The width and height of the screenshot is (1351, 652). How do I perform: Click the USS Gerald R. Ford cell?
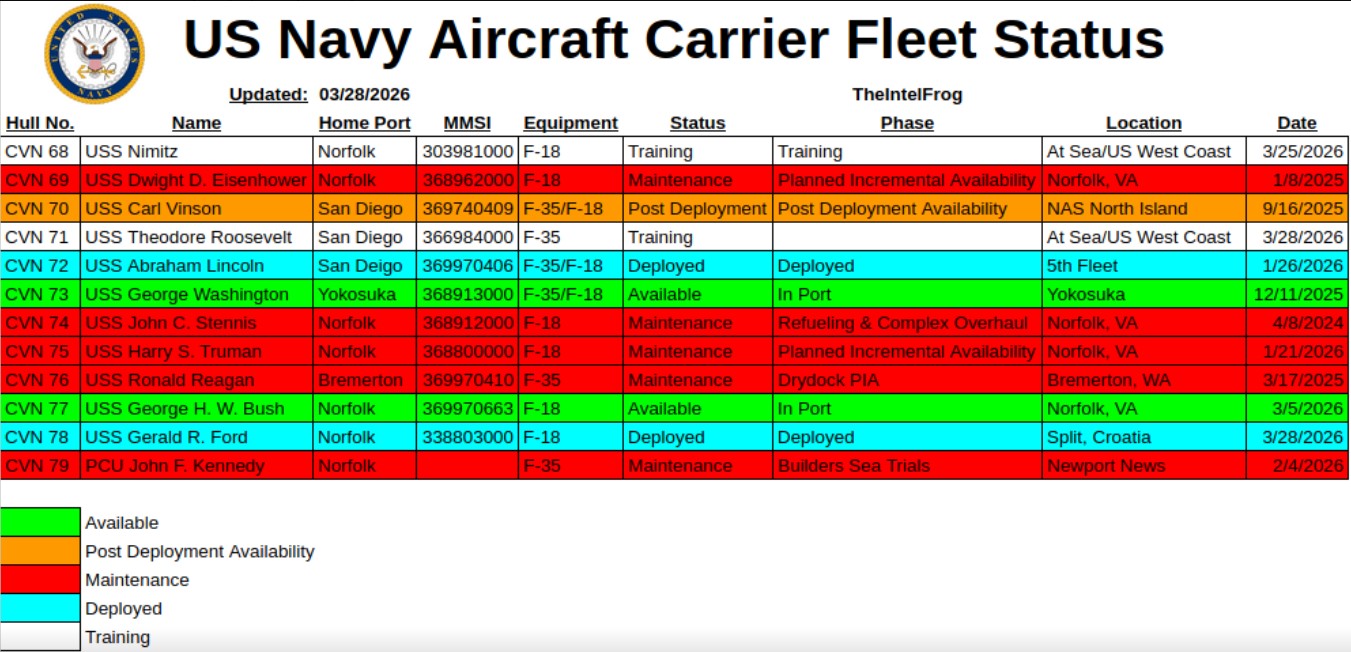(x=196, y=437)
